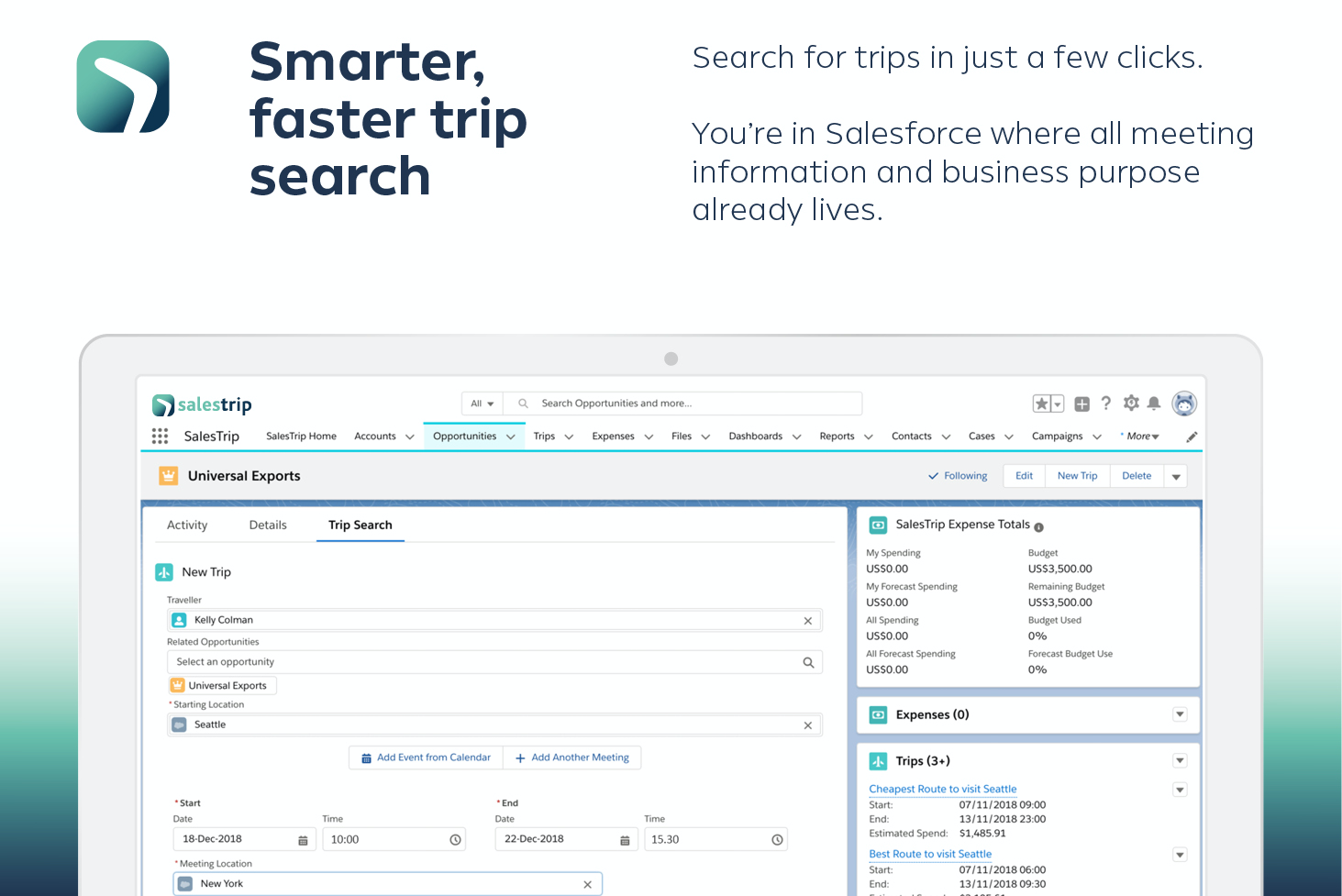
Task: Click the search magnifier in Related Opportunities
Action: [808, 662]
